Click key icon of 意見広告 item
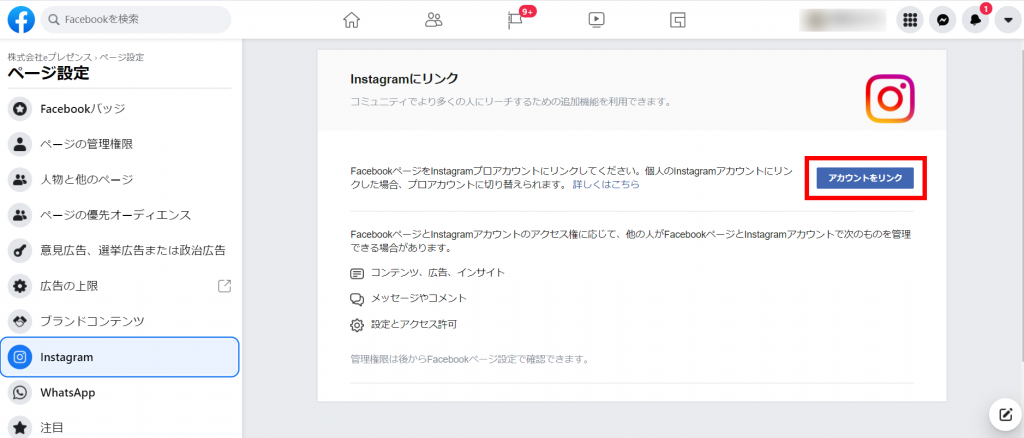 [x=20, y=250]
